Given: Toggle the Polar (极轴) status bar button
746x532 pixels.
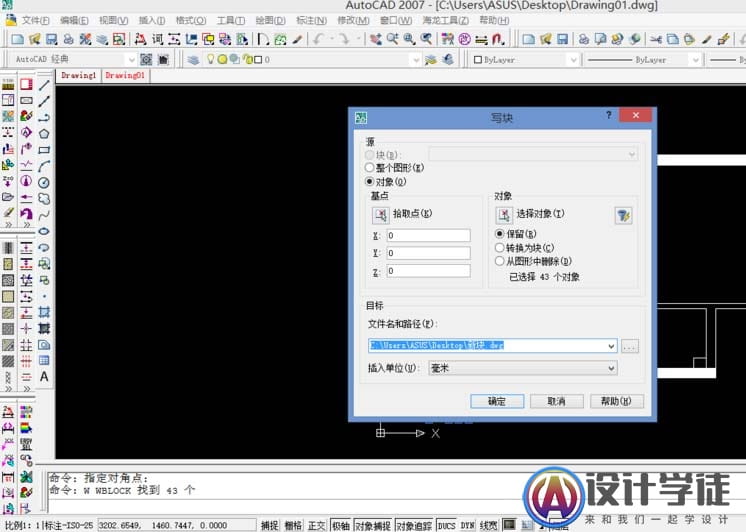Looking at the screenshot, I should 341,525.
